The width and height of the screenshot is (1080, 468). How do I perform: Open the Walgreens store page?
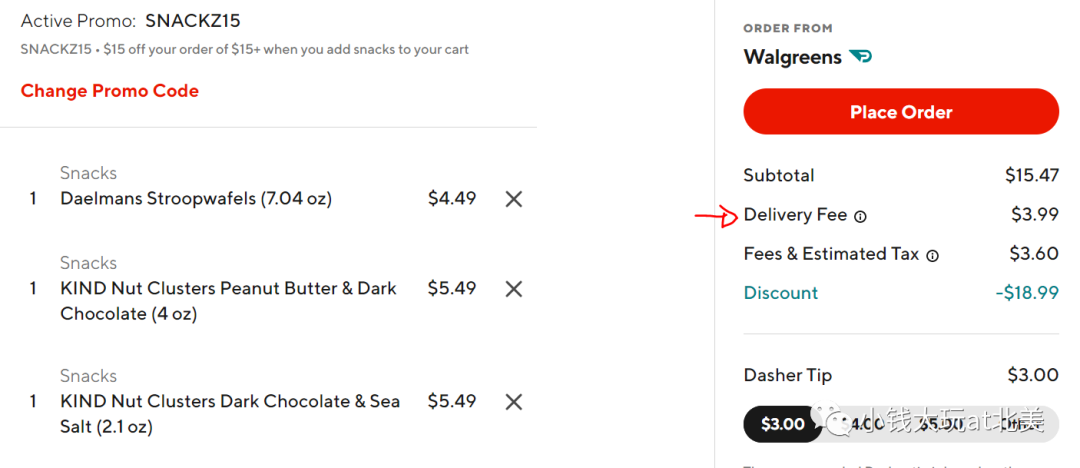point(793,57)
